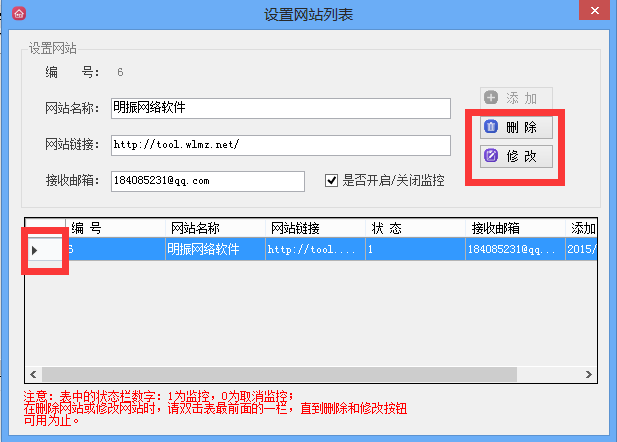Click the pencil icon on 修改 button

tap(491, 155)
